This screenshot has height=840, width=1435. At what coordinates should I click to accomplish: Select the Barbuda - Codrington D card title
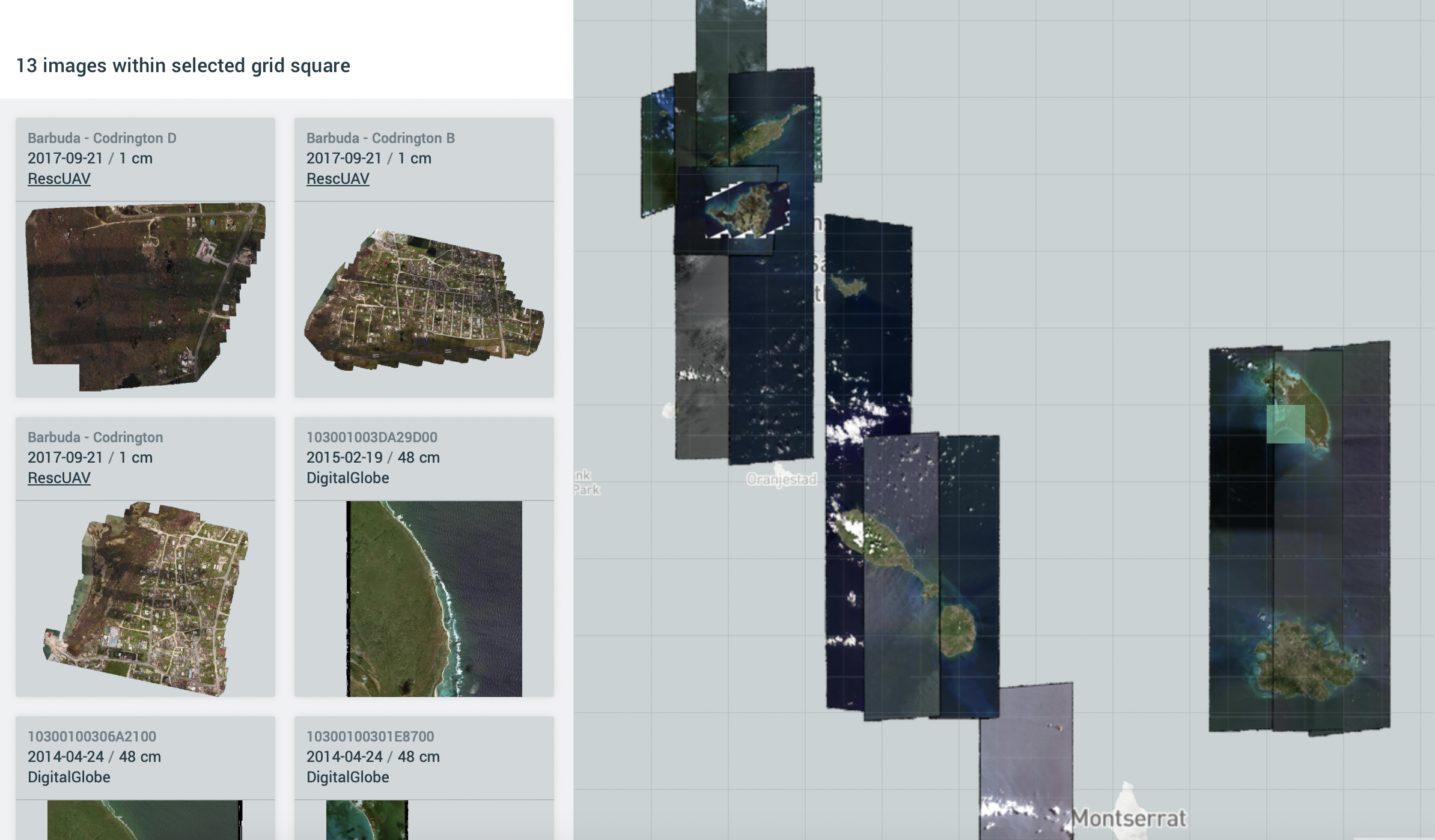(102, 137)
